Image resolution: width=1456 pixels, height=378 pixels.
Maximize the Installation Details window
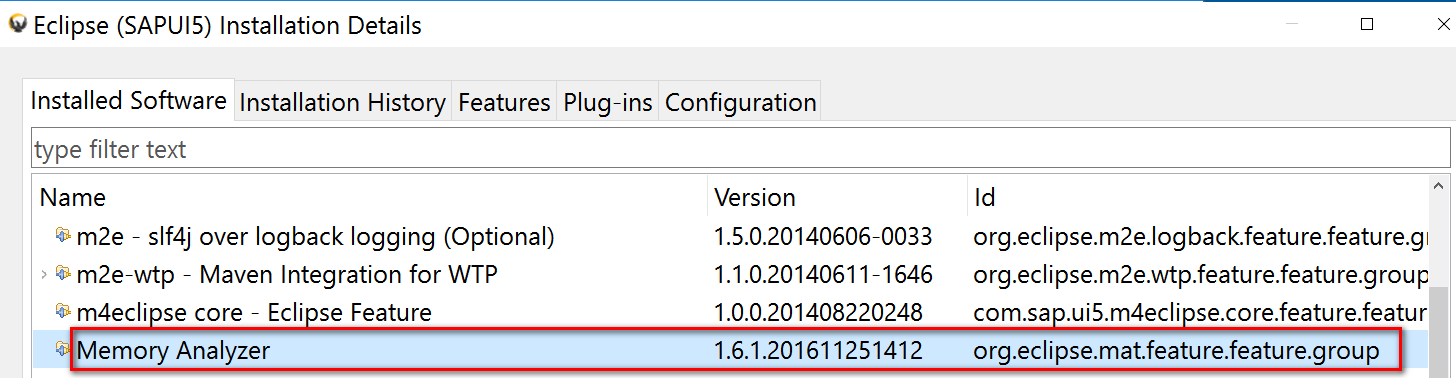coord(1367,23)
